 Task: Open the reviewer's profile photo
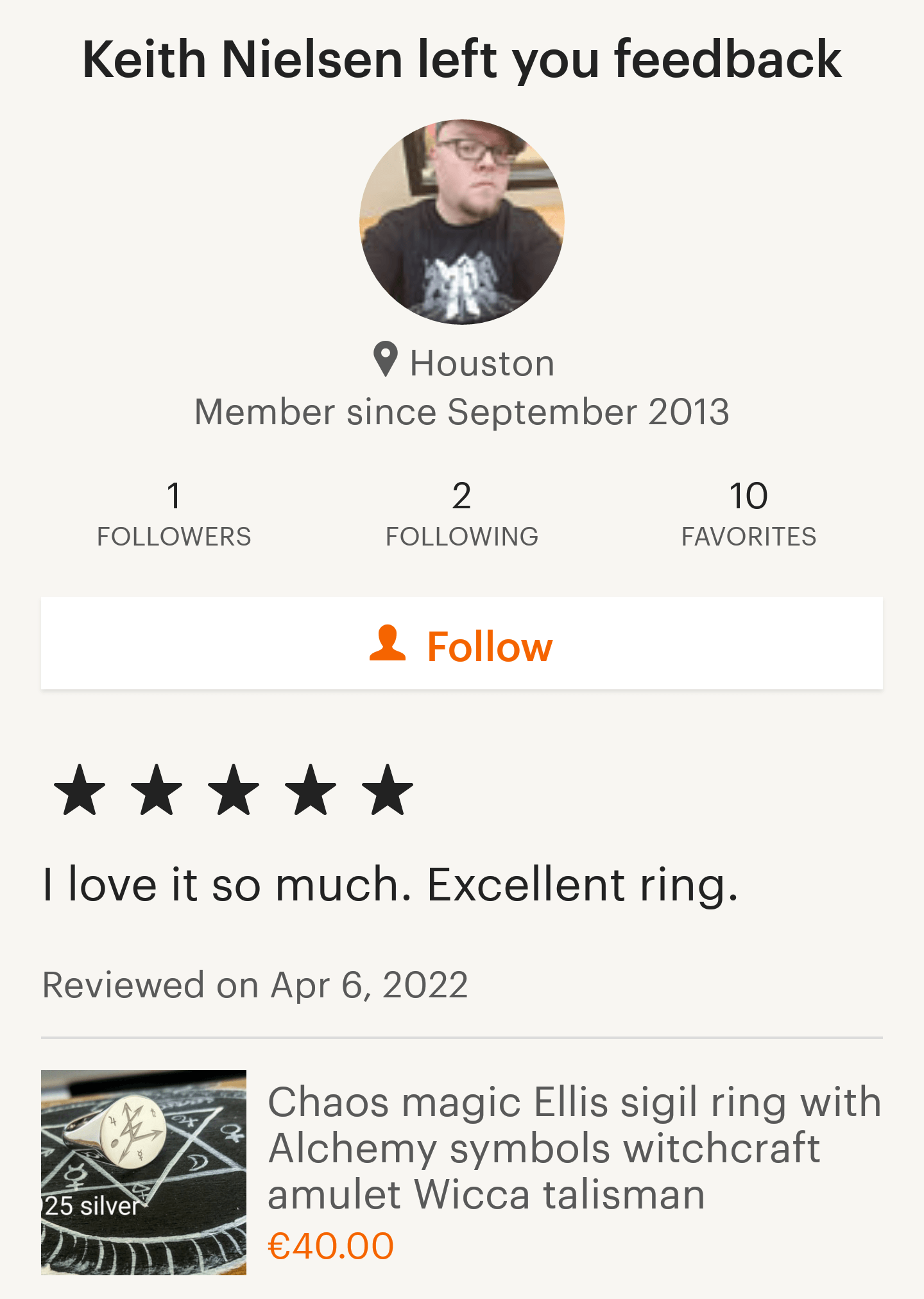(462, 222)
